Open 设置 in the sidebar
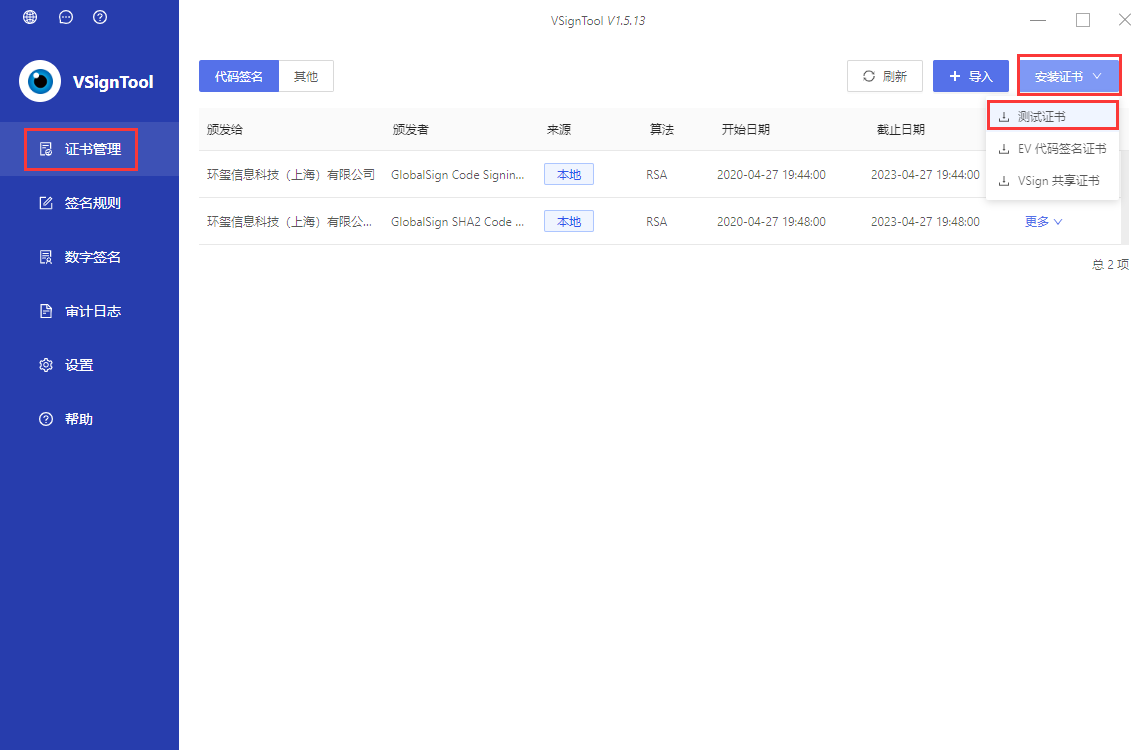This screenshot has height=750, width=1148. (89, 365)
